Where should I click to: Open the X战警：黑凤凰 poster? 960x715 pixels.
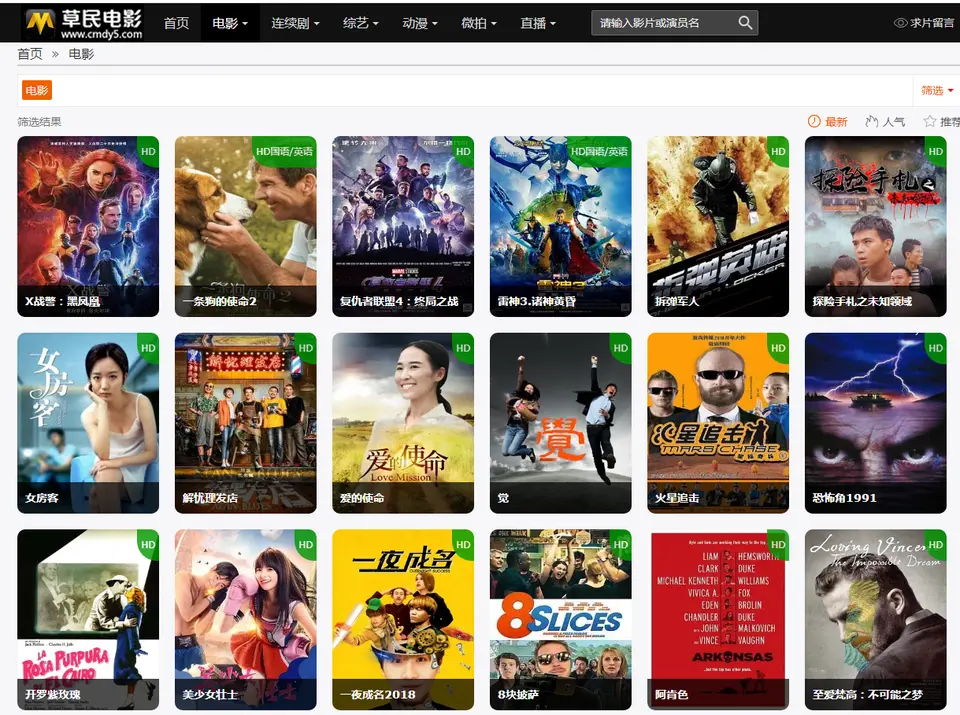[88, 226]
